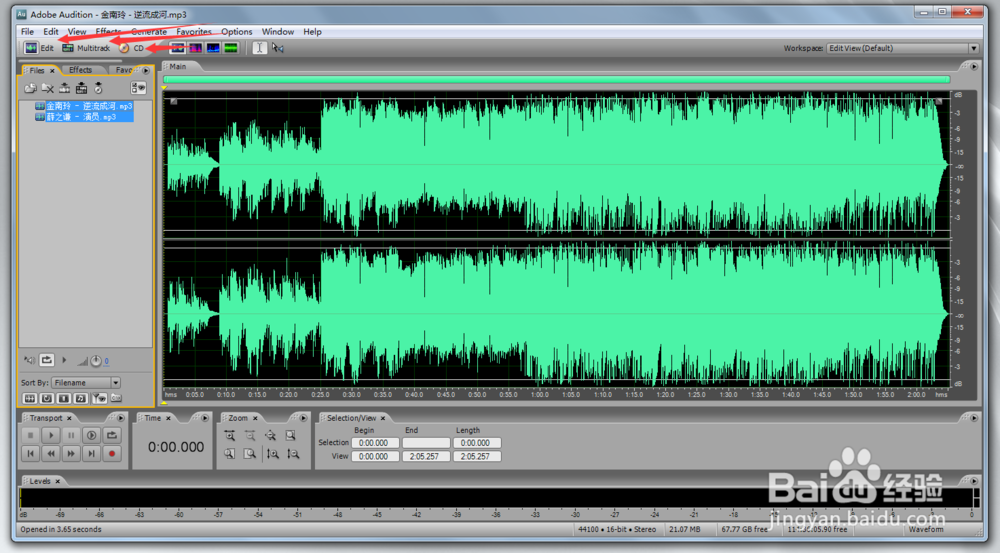This screenshot has height=553, width=1000.
Task: Select the Waveform display icon in toolbar
Action: point(178,48)
